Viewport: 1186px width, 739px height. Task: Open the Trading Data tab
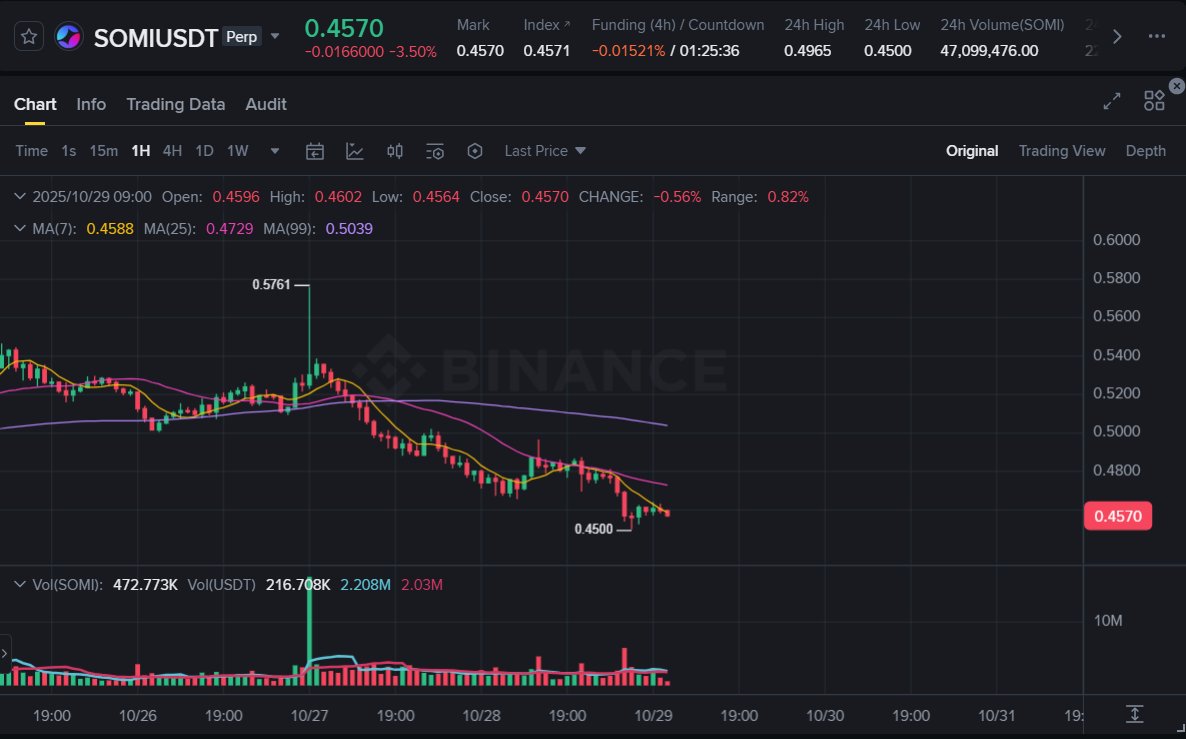[175, 104]
